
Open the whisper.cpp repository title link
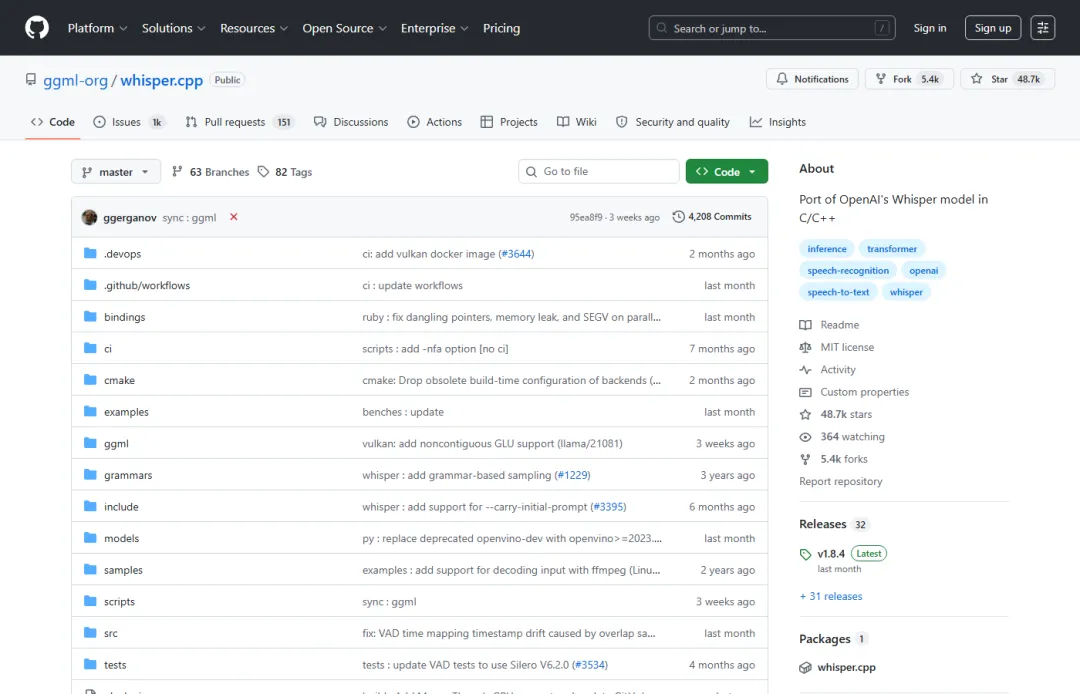pyautogui.click(x=162, y=81)
